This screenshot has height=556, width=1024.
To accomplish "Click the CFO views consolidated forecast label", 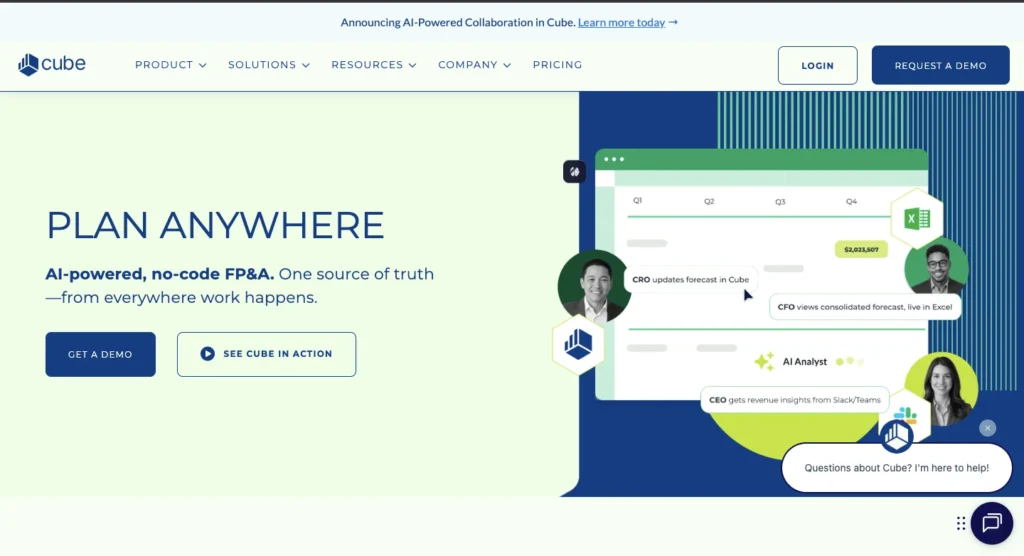I will [x=865, y=306].
